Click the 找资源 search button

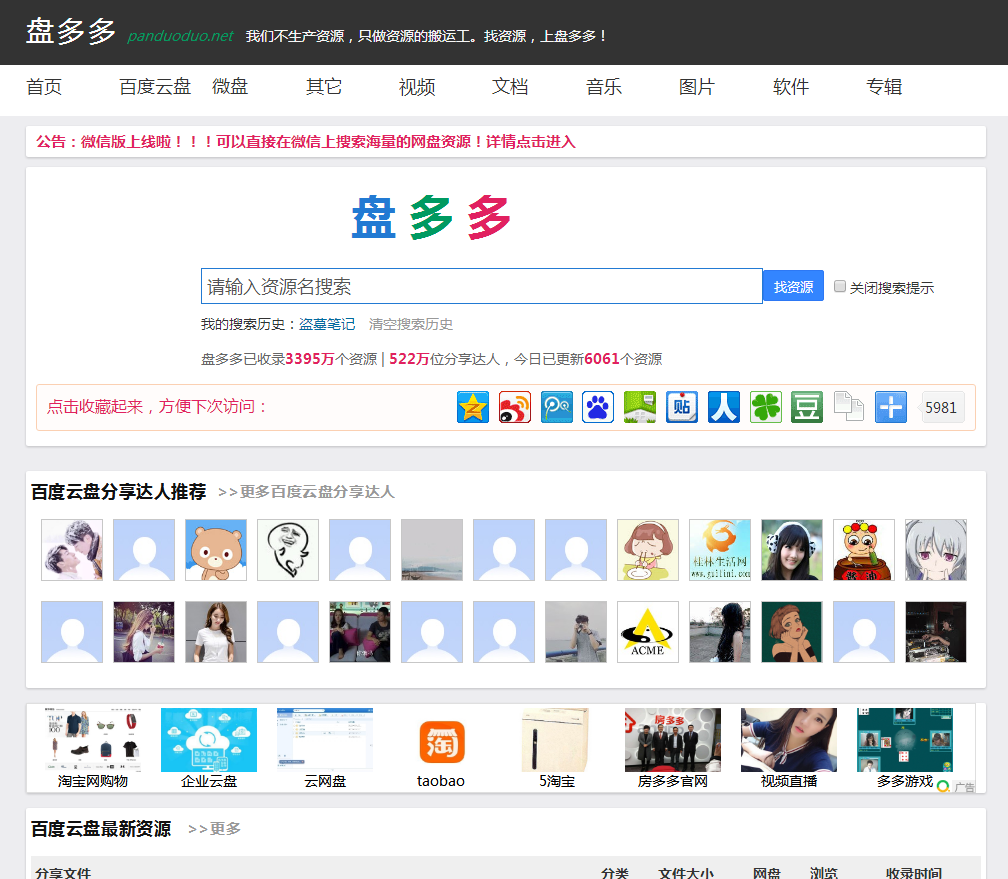pos(793,286)
